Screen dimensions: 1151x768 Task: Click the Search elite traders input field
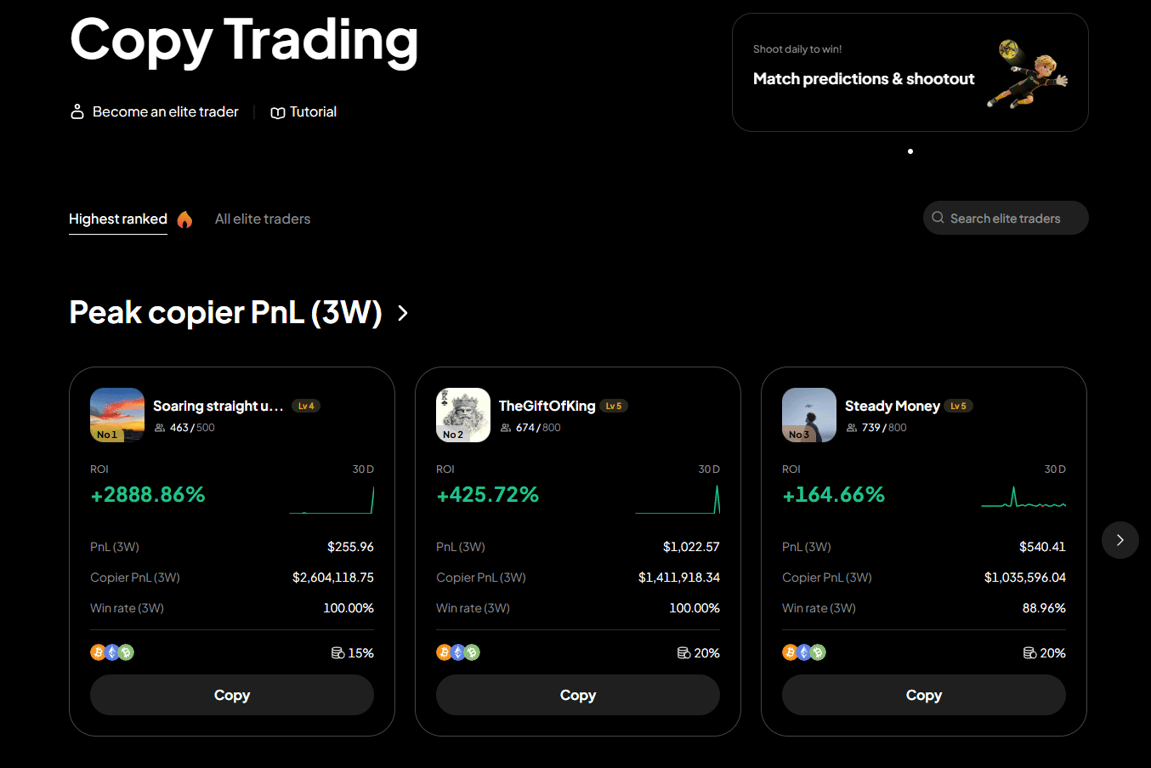coord(1005,217)
